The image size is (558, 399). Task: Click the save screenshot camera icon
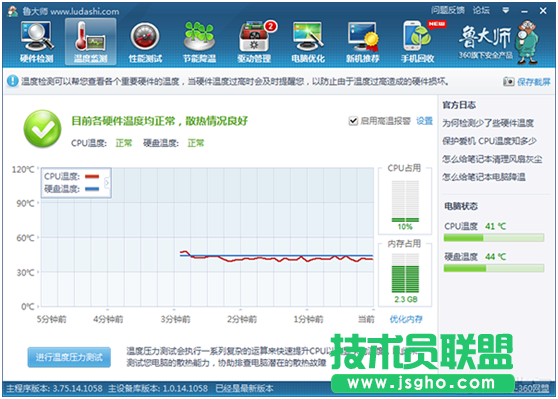click(509, 82)
